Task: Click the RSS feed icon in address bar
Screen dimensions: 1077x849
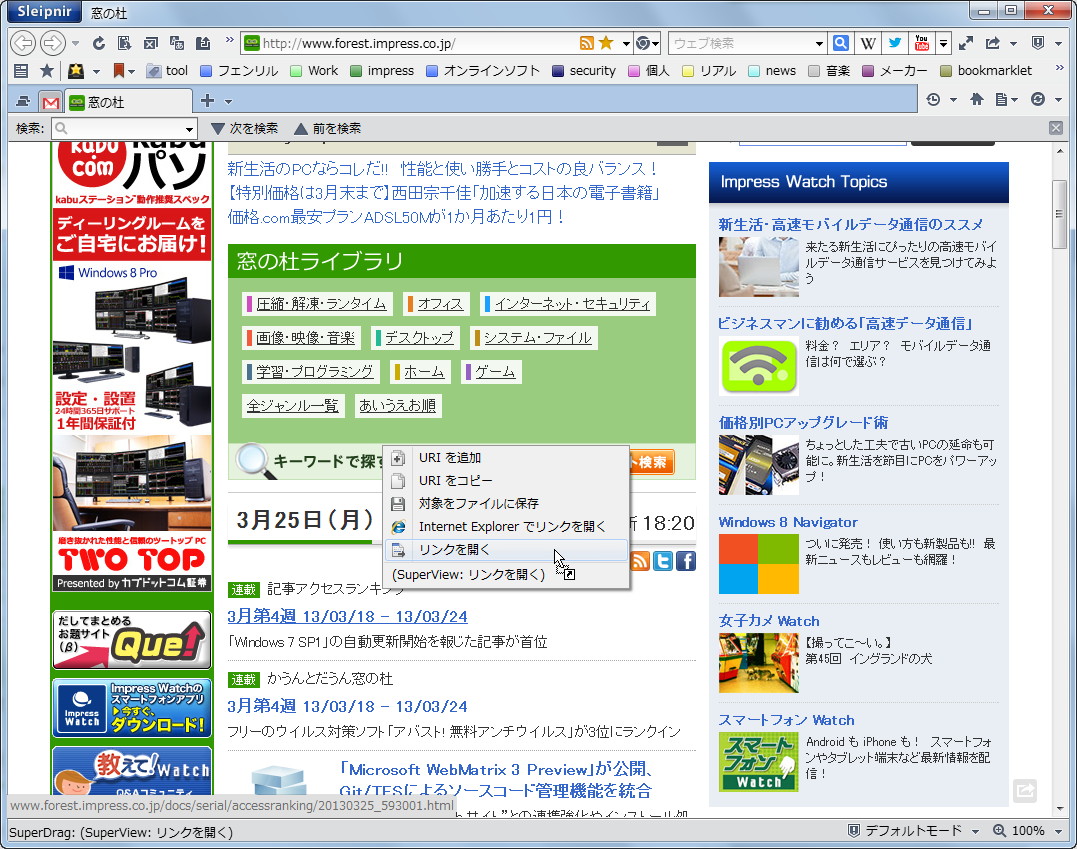Action: (587, 43)
